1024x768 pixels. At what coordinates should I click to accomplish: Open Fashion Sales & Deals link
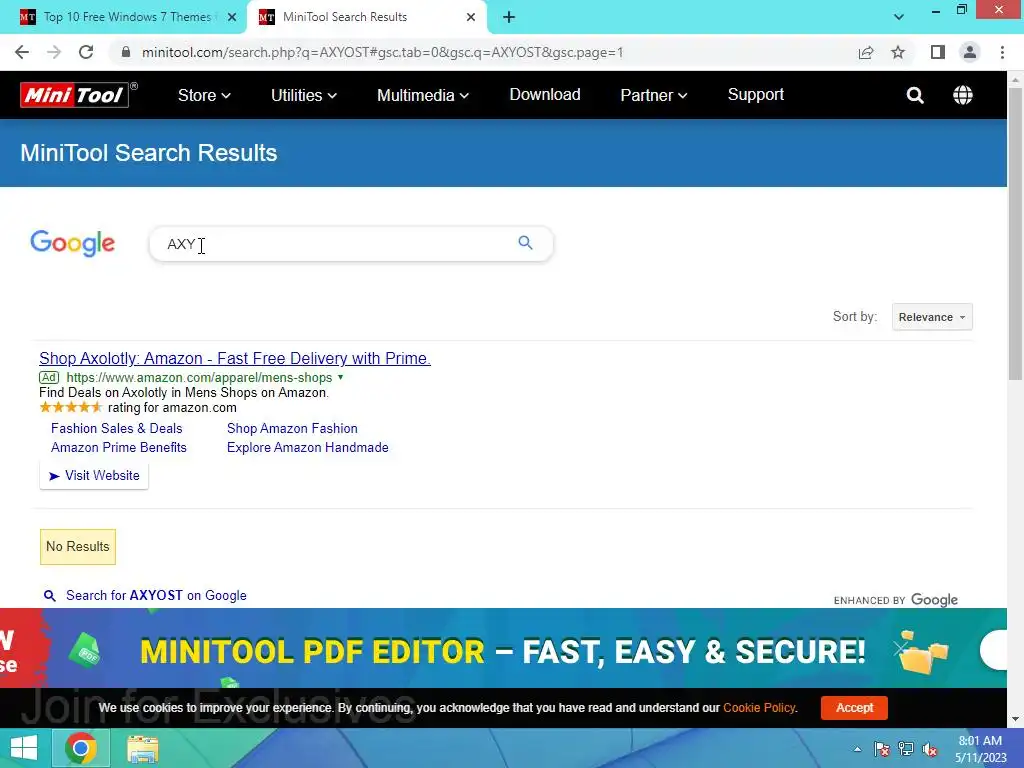point(116,428)
